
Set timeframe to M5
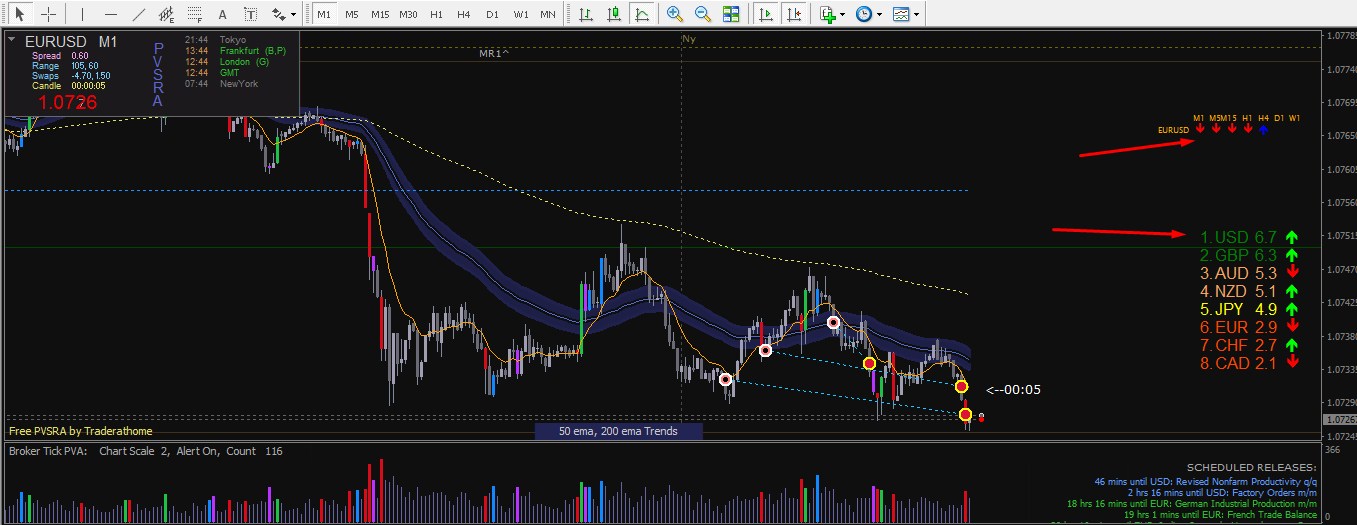[x=352, y=15]
